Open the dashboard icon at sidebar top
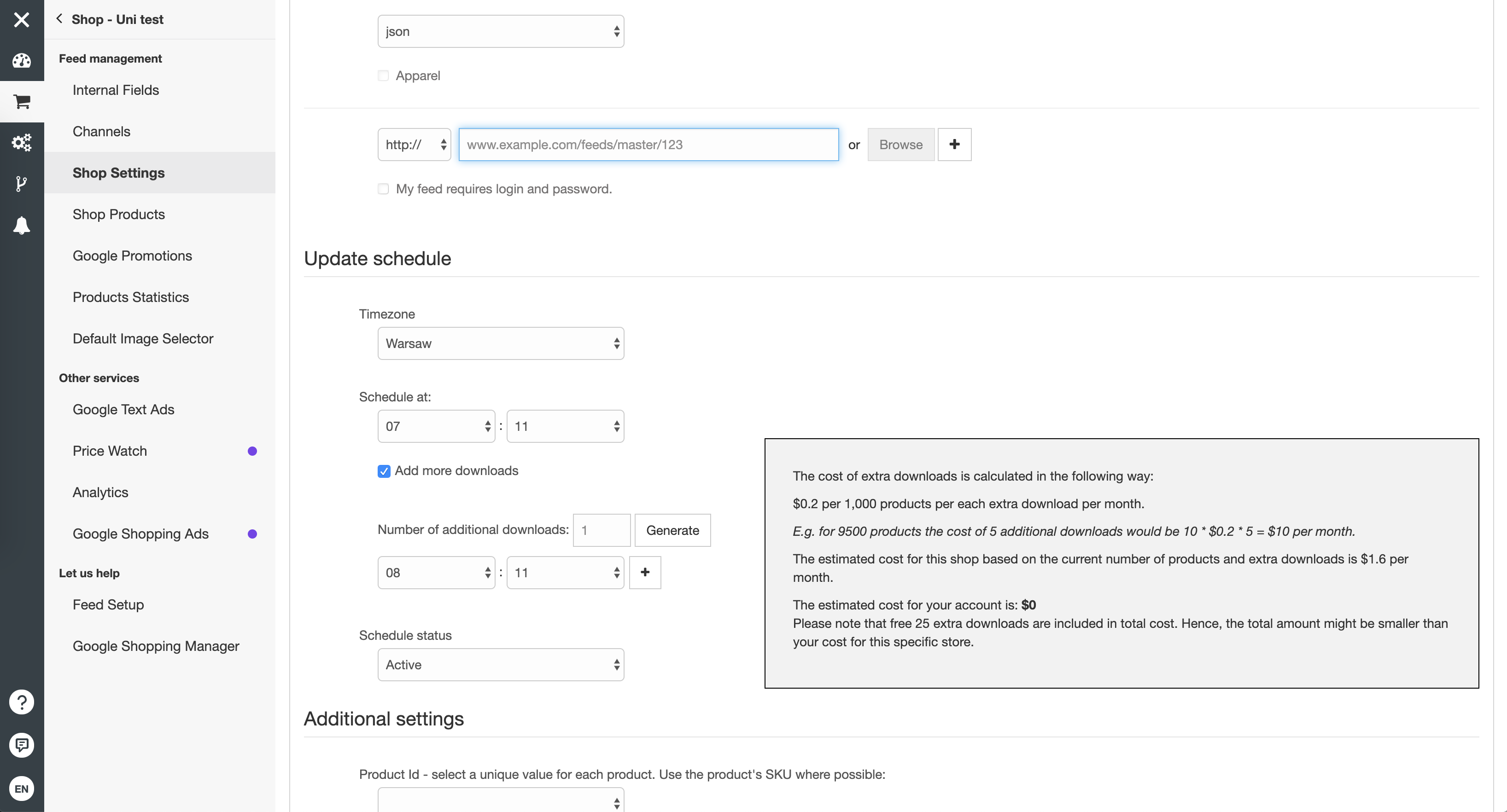 pyautogui.click(x=22, y=60)
